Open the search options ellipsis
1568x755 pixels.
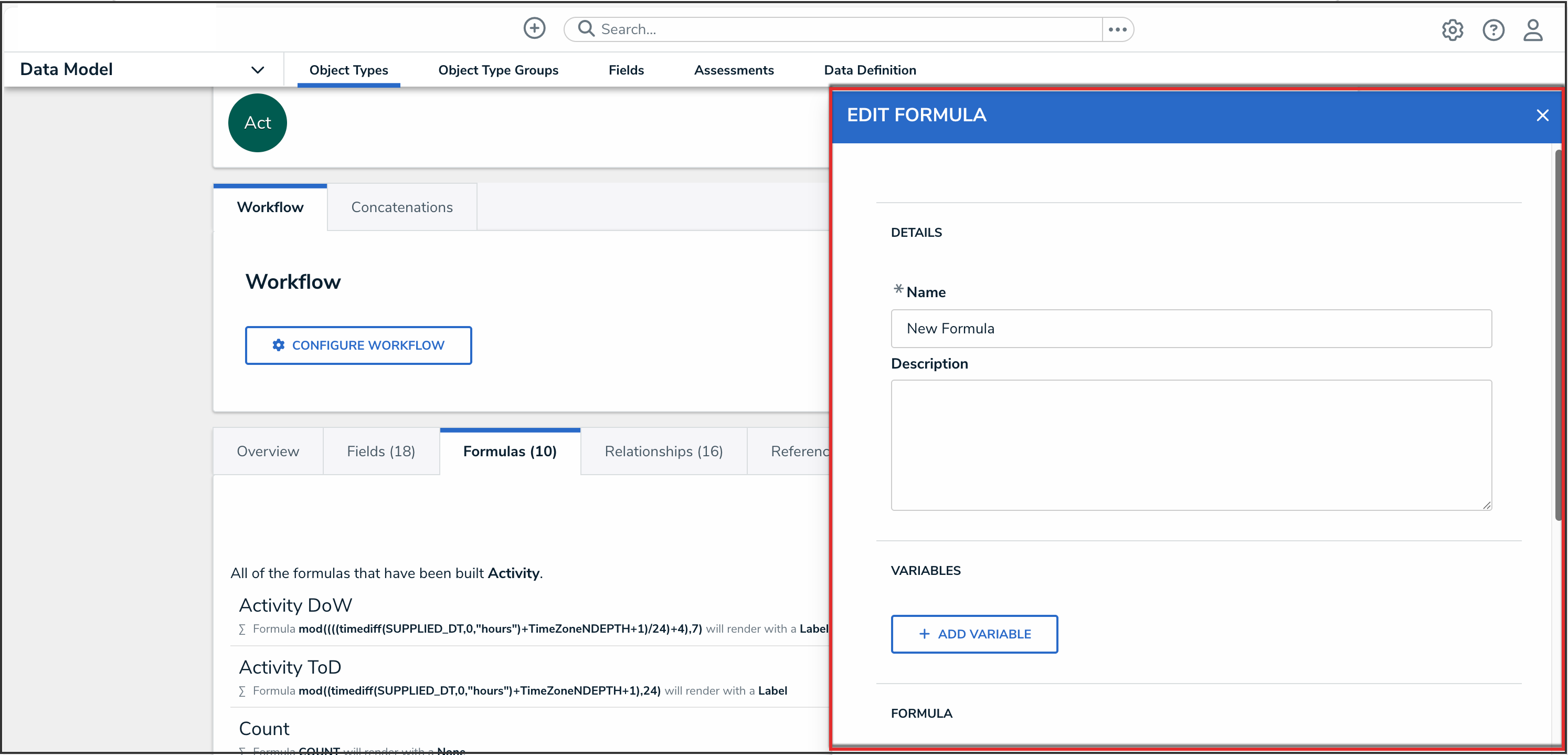coord(1117,29)
